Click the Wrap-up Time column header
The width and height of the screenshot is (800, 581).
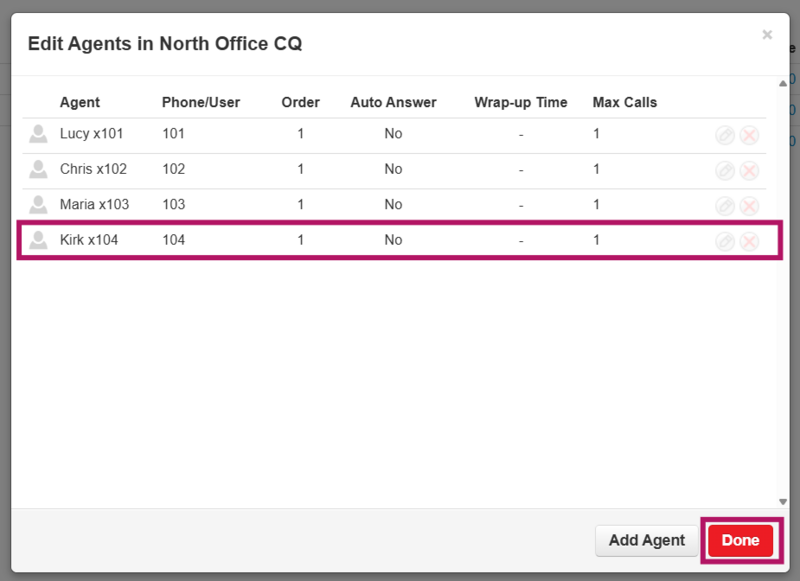pyautogui.click(x=520, y=102)
